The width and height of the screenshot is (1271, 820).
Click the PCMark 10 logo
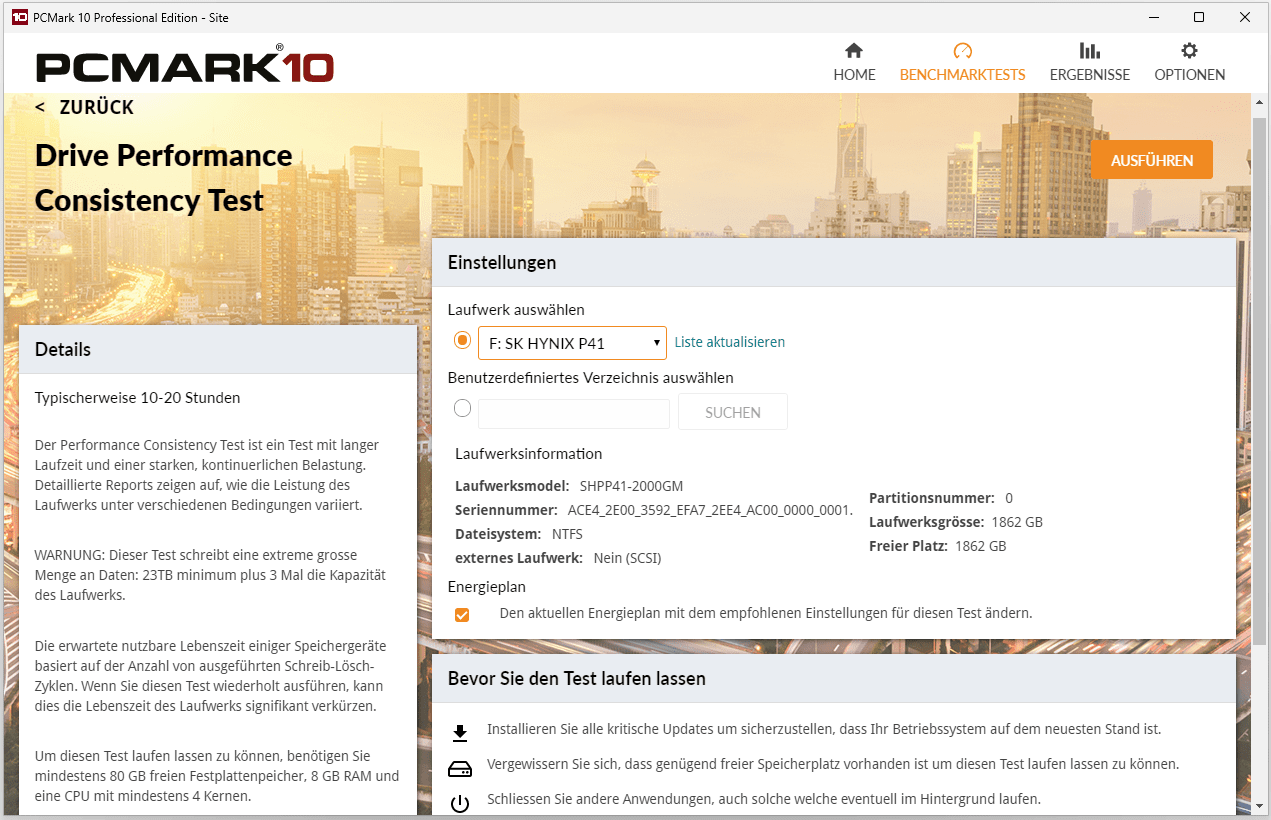tap(185, 65)
